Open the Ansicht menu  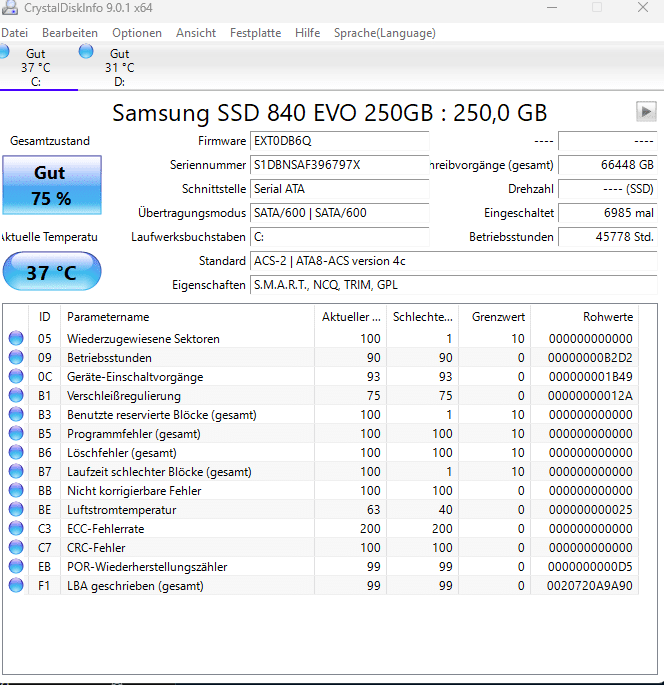point(196,33)
